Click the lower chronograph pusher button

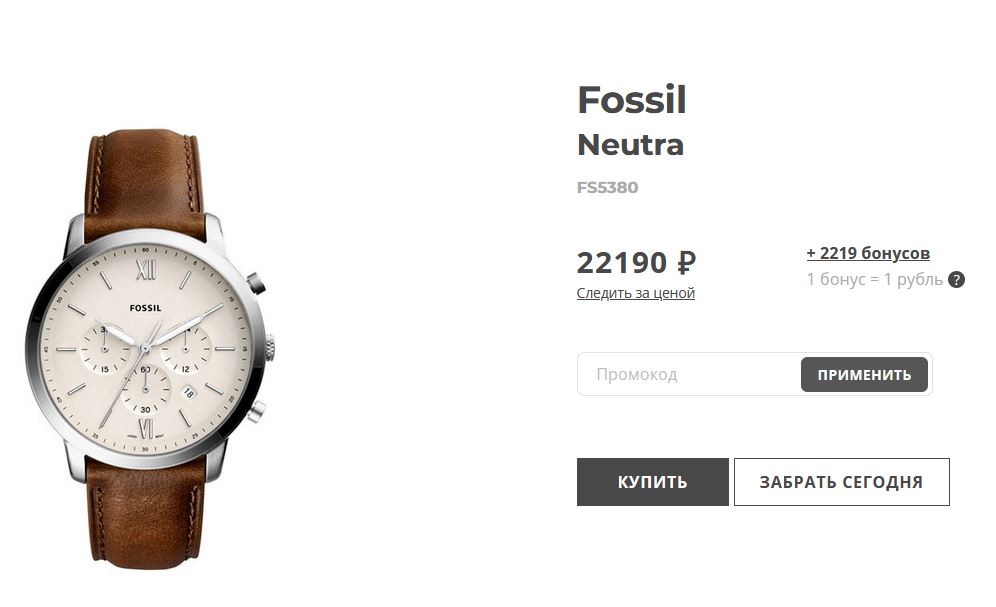pos(256,412)
